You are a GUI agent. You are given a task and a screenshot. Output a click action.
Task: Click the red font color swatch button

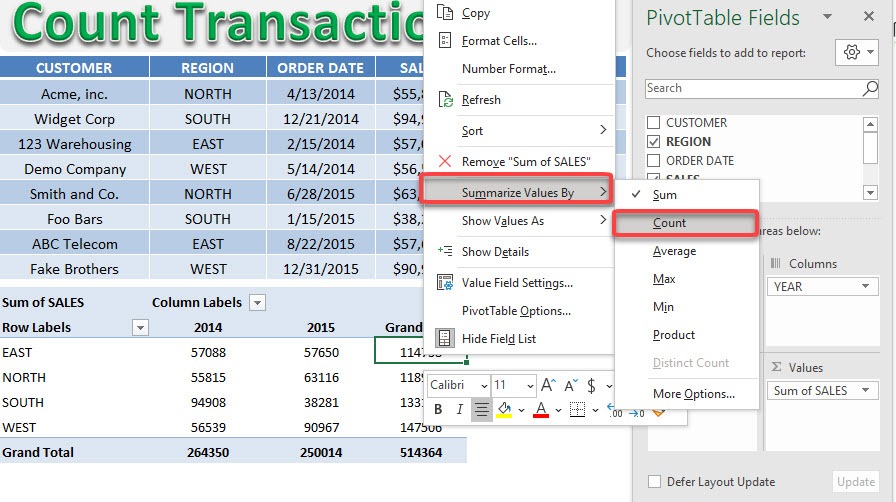tap(541, 409)
